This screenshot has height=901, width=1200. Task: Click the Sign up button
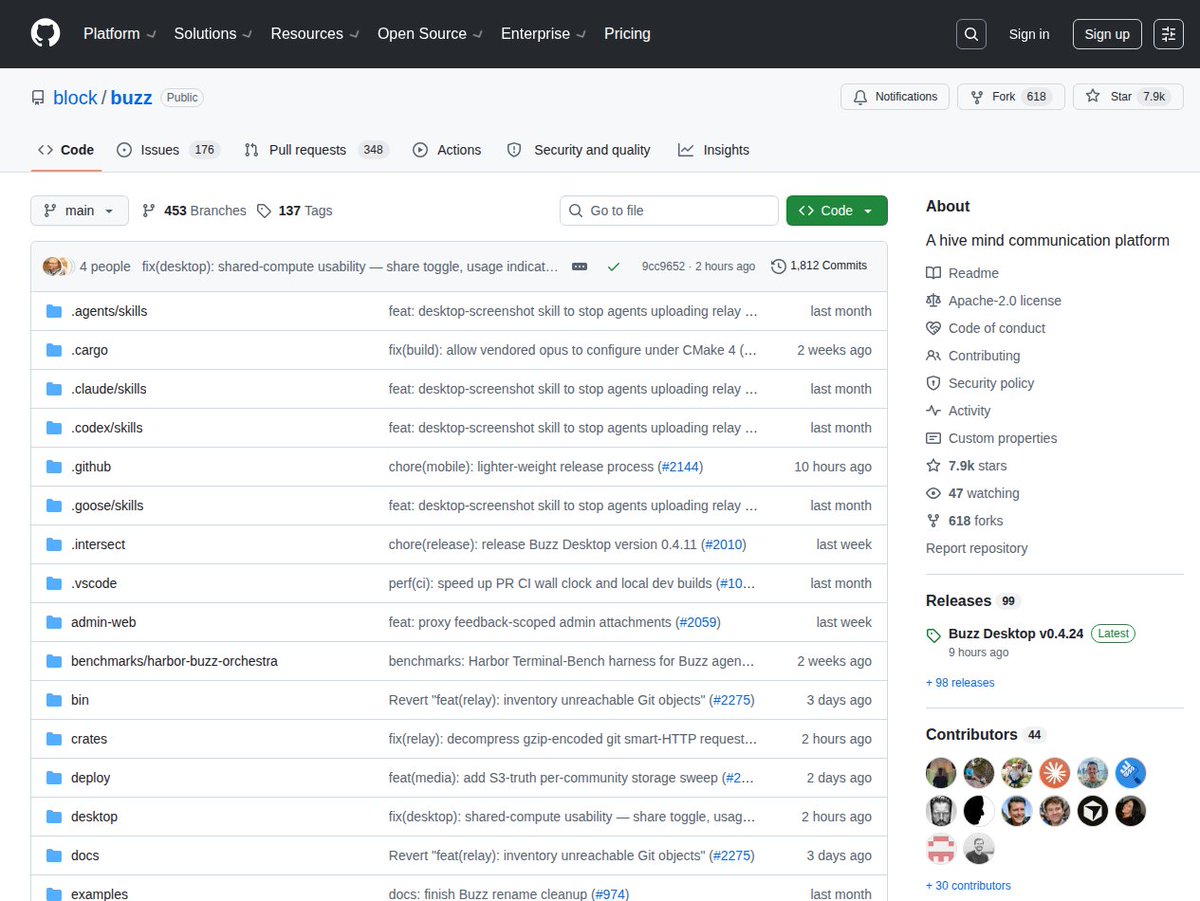[x=1107, y=34]
